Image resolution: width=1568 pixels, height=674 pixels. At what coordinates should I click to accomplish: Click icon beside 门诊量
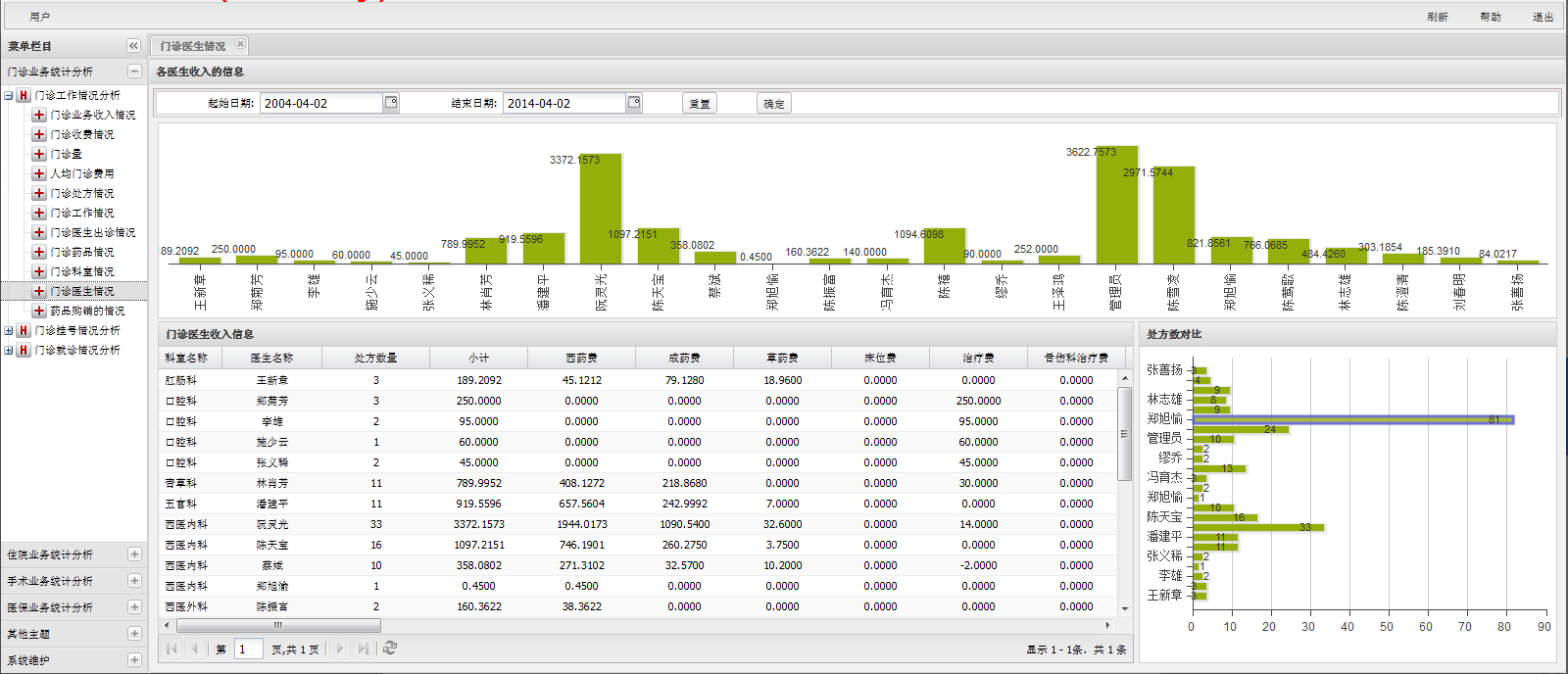39,154
